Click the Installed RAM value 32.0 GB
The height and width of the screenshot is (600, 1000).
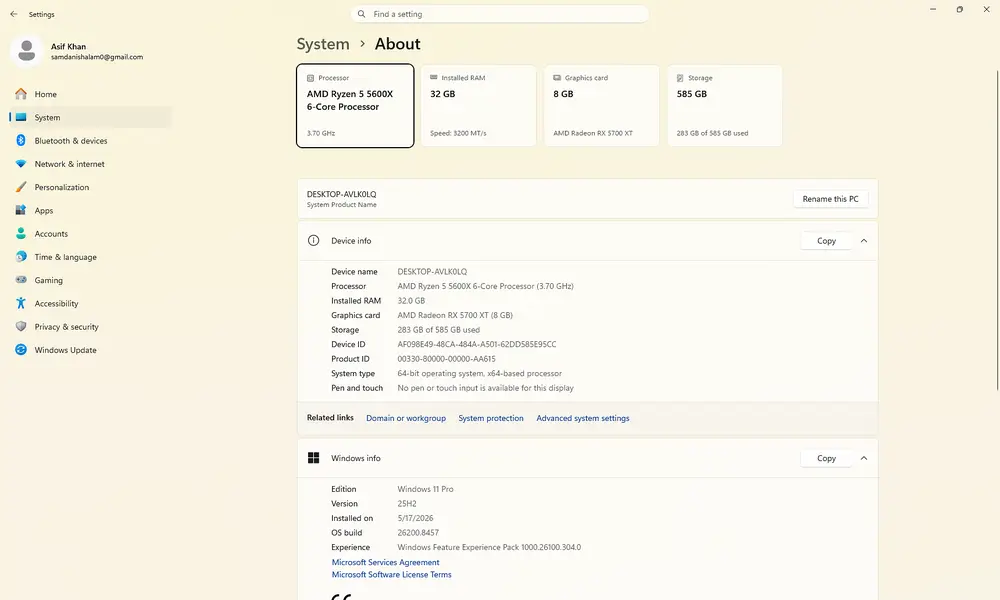point(411,300)
